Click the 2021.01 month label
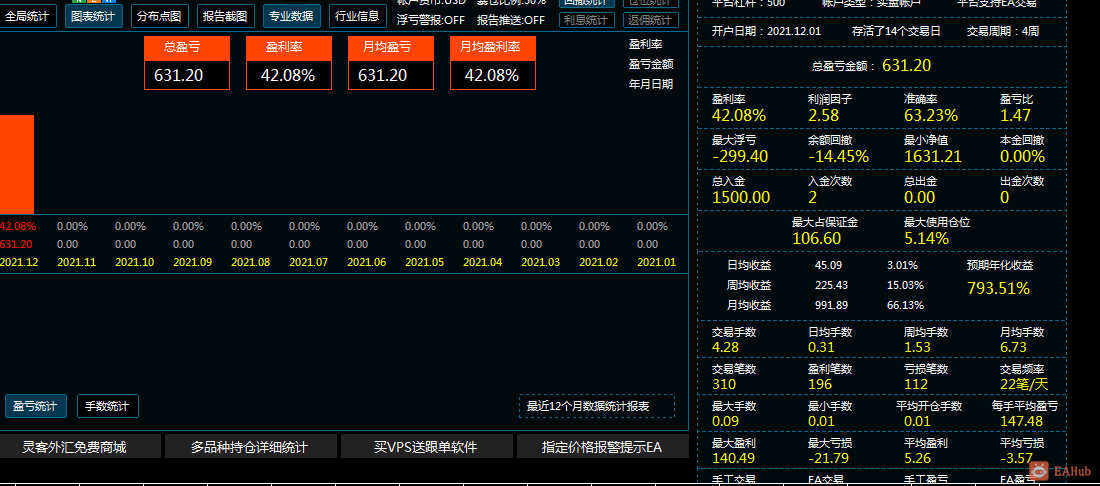Image resolution: width=1100 pixels, height=486 pixels. coord(656,262)
